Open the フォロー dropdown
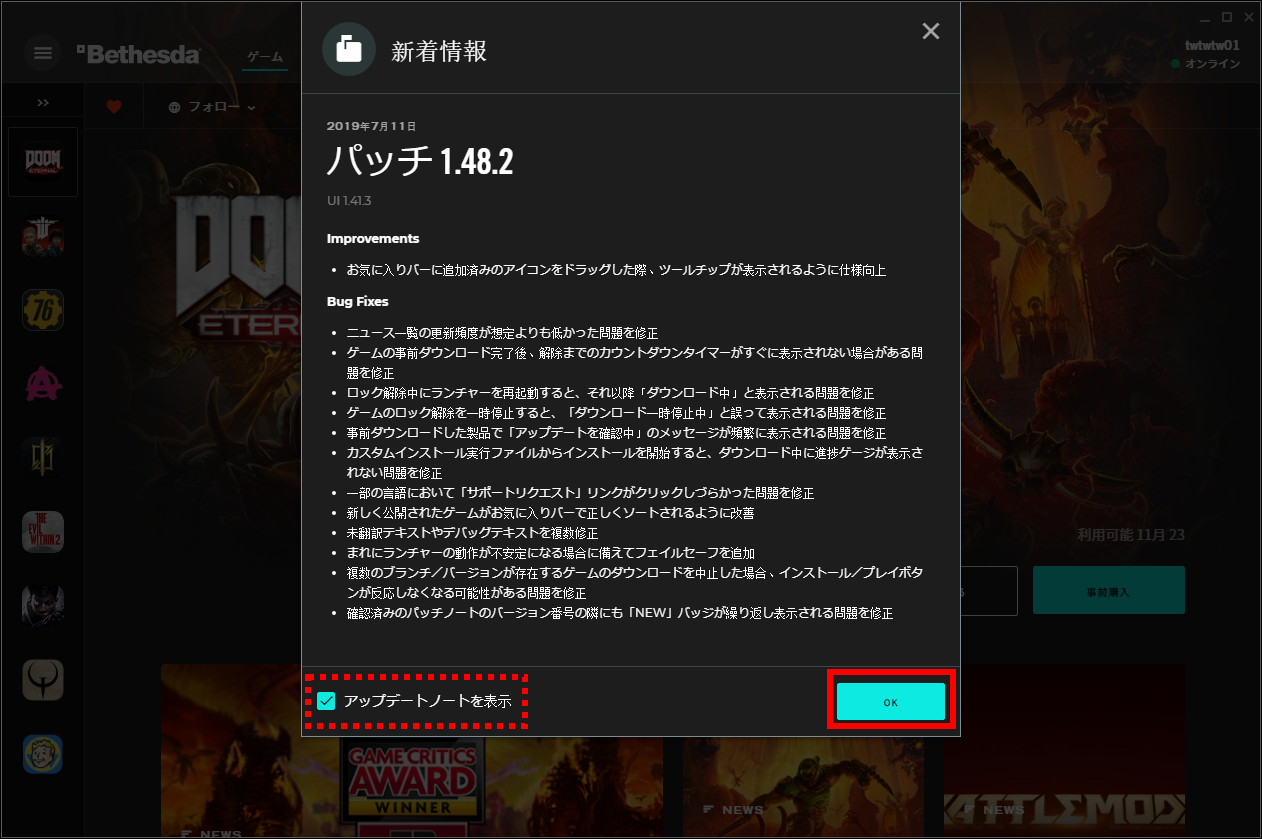Image resolution: width=1262 pixels, height=839 pixels. click(212, 107)
